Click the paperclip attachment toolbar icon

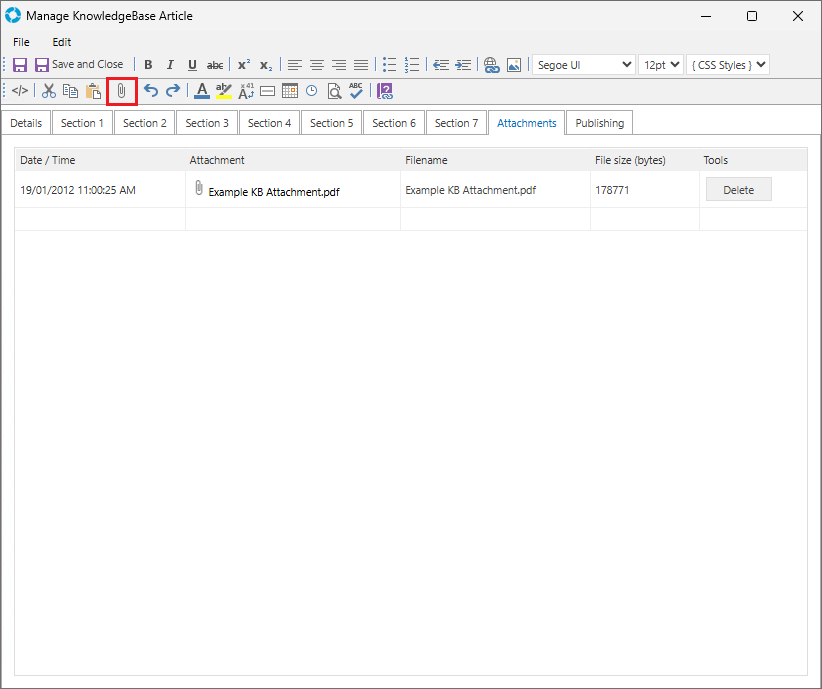pos(121,91)
